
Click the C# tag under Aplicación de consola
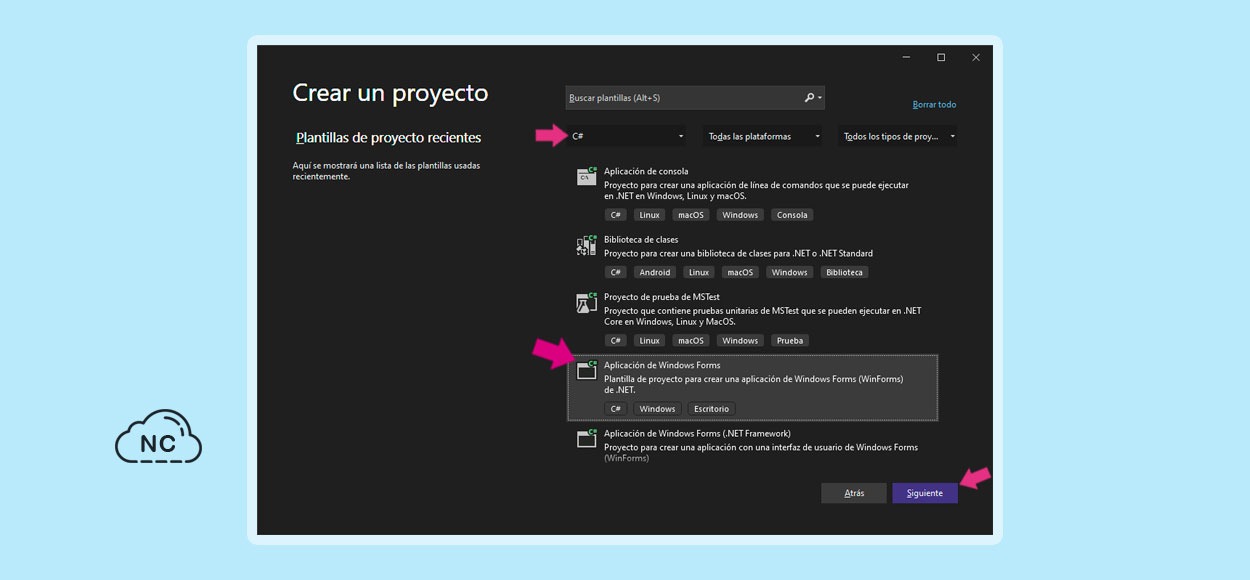click(x=616, y=215)
